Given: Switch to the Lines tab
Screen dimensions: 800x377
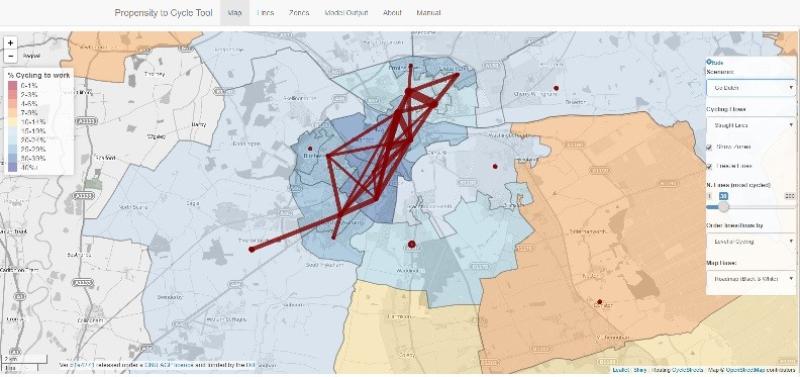Looking at the screenshot, I should coord(265,13).
